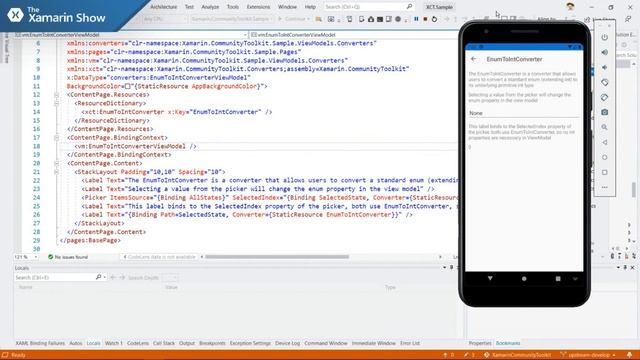Viewport: 640px width, 360px height.
Task: Raise emulator volume with the louder speaker icon
Action: click(x=604, y=52)
